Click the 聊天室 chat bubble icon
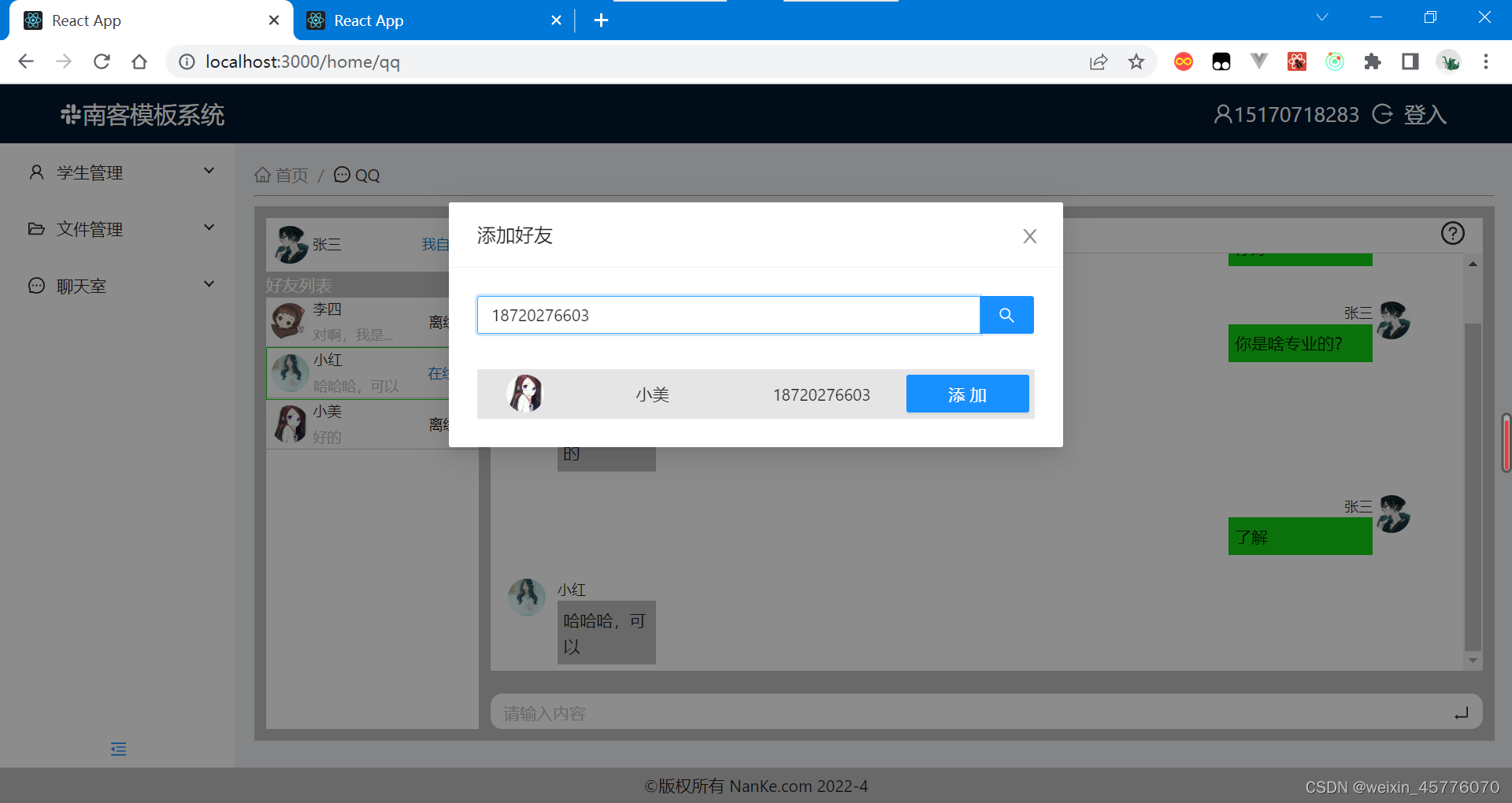The image size is (1512, 803). click(x=36, y=286)
